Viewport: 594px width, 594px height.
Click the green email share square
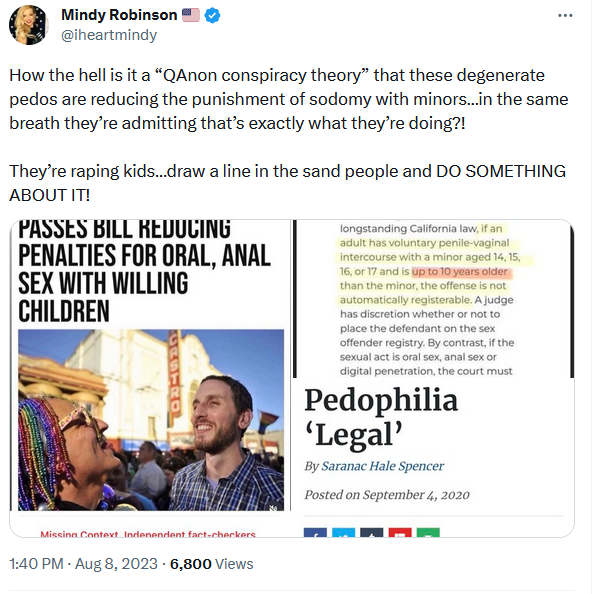click(428, 532)
